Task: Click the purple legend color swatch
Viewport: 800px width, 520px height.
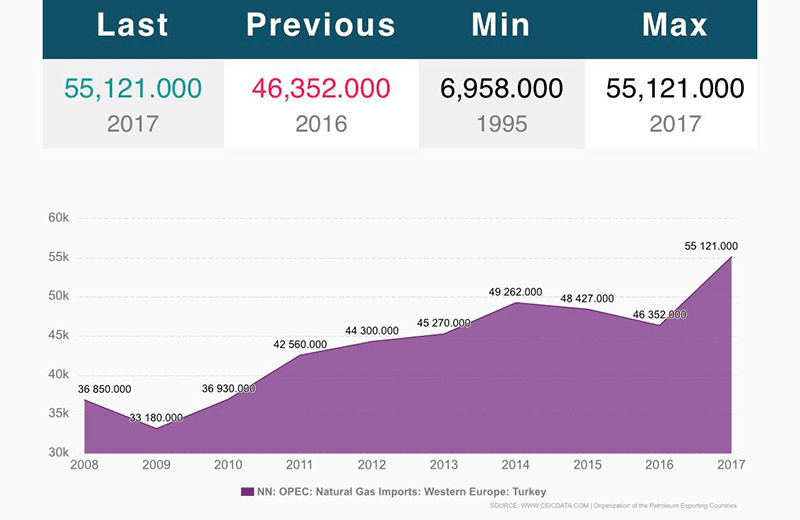Action: [x=247, y=491]
